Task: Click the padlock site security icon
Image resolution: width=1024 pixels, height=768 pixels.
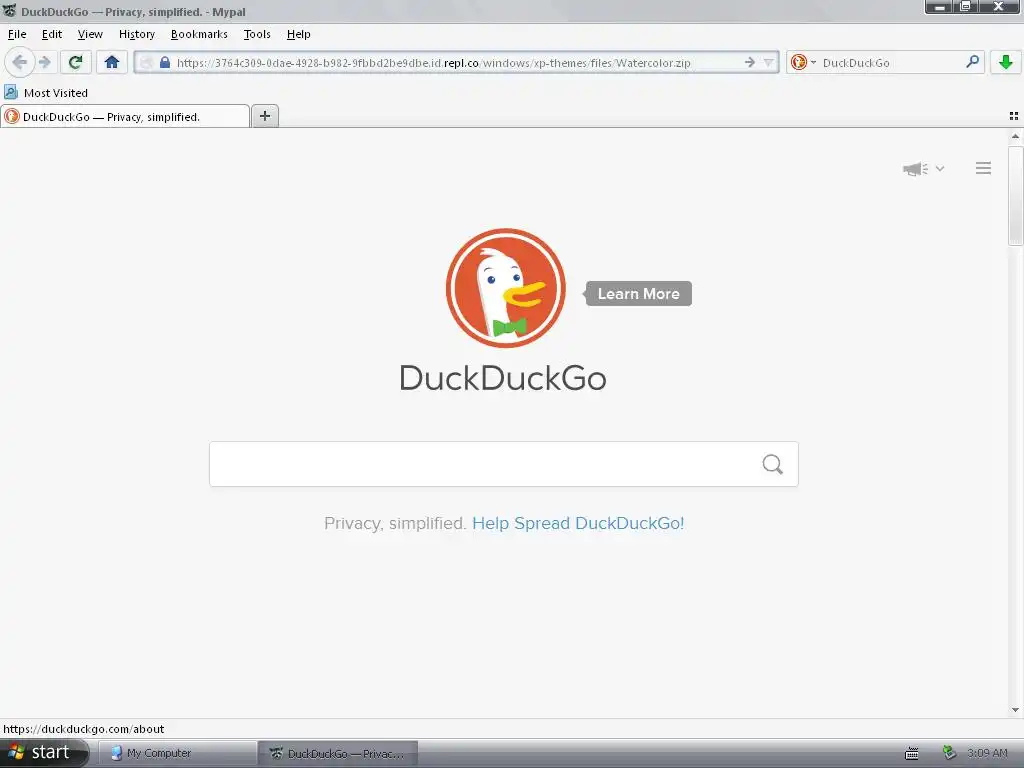Action: coord(165,63)
